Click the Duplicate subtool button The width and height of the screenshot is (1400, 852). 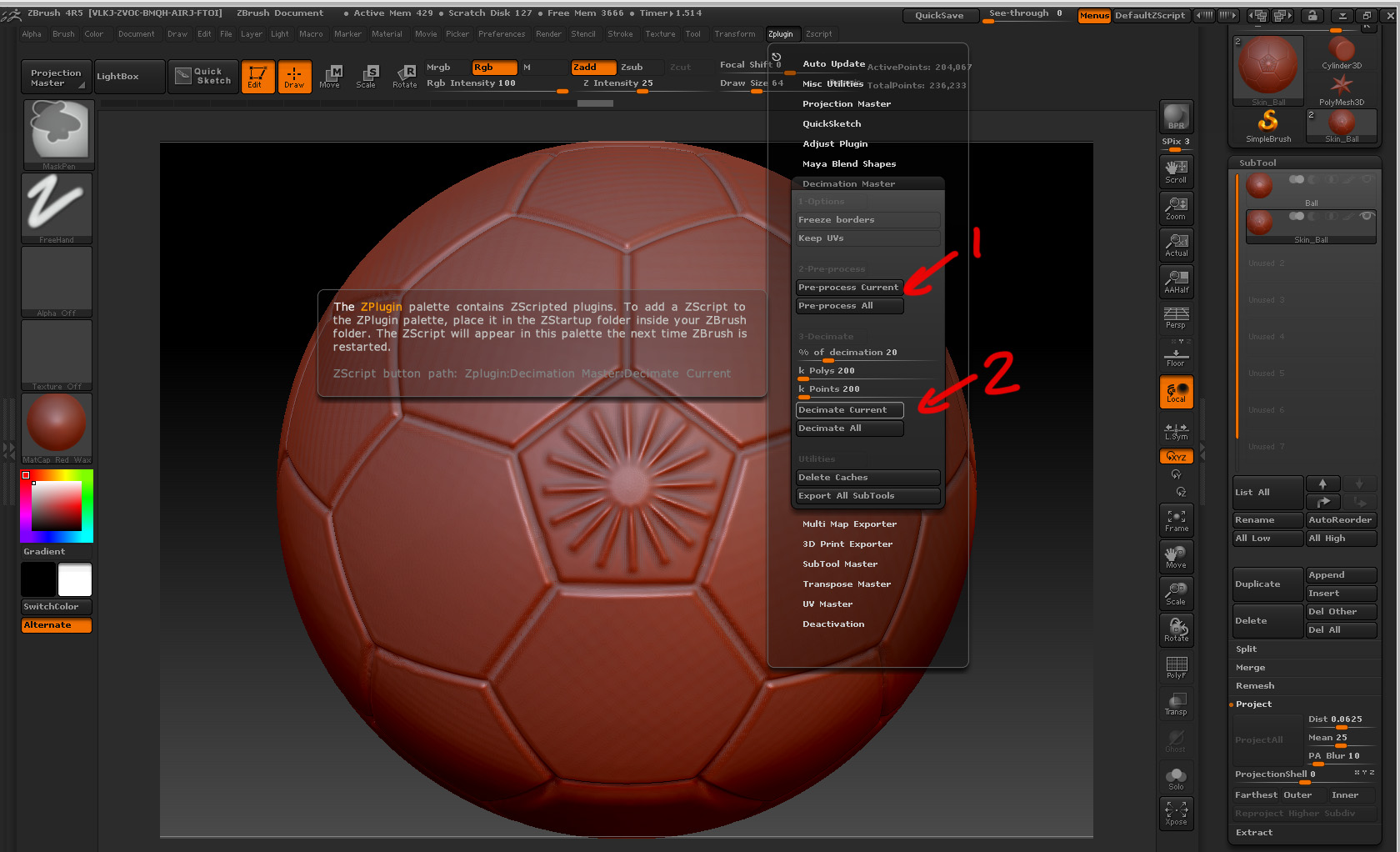(1267, 584)
